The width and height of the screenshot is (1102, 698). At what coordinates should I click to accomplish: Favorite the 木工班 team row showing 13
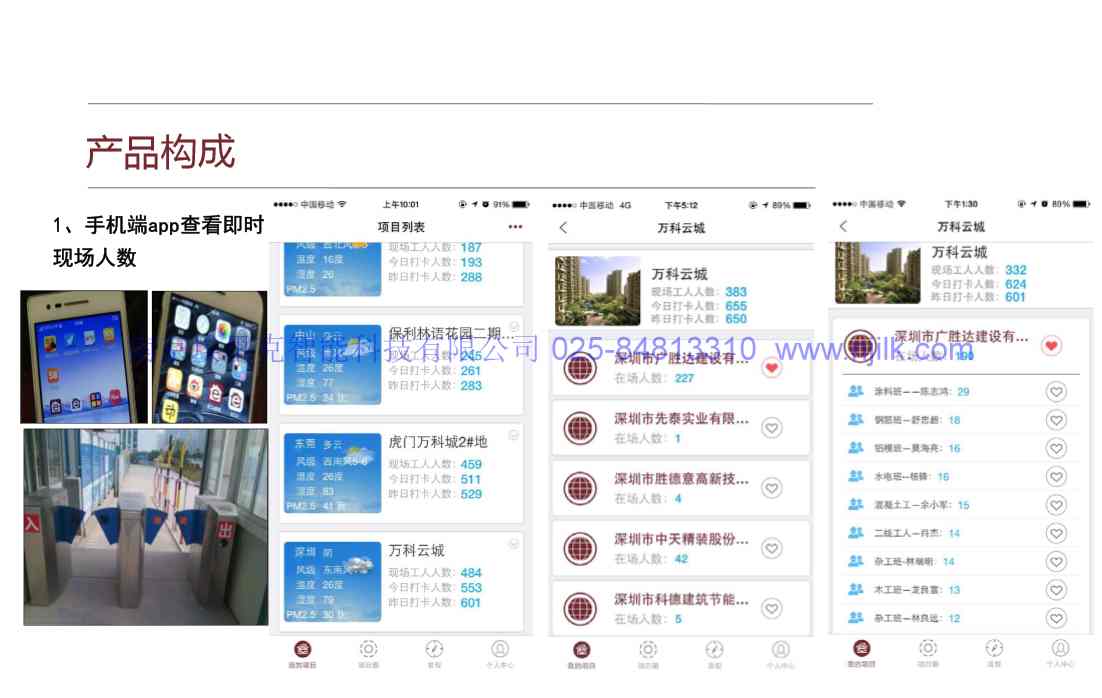pyautogui.click(x=1056, y=590)
